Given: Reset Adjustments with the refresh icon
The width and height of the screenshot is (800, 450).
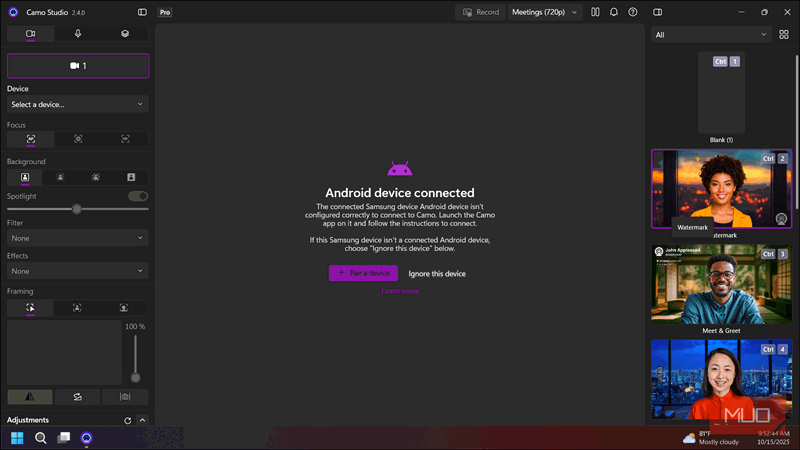Looking at the screenshot, I should pos(126,421).
